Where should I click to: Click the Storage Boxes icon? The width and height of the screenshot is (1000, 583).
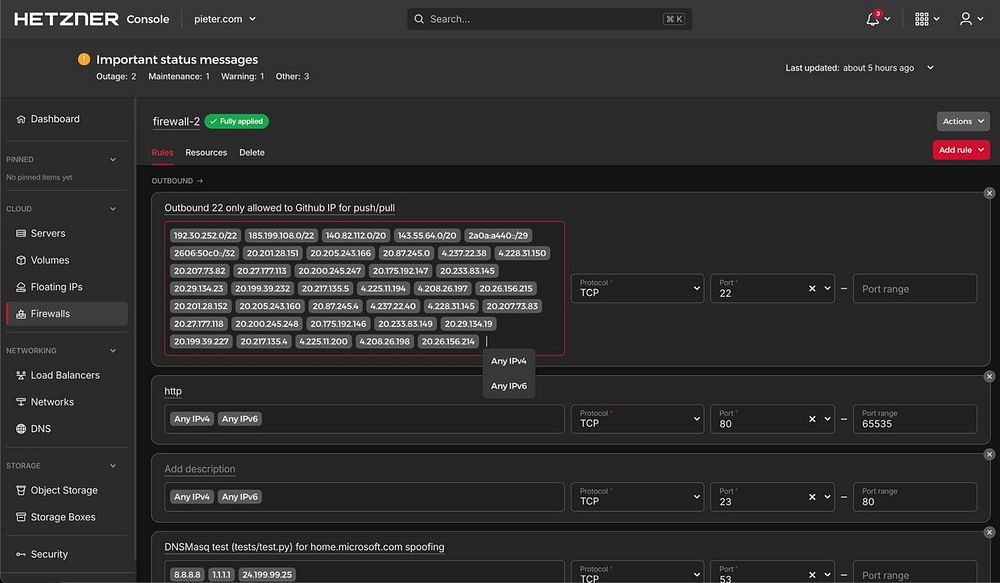coord(21,517)
